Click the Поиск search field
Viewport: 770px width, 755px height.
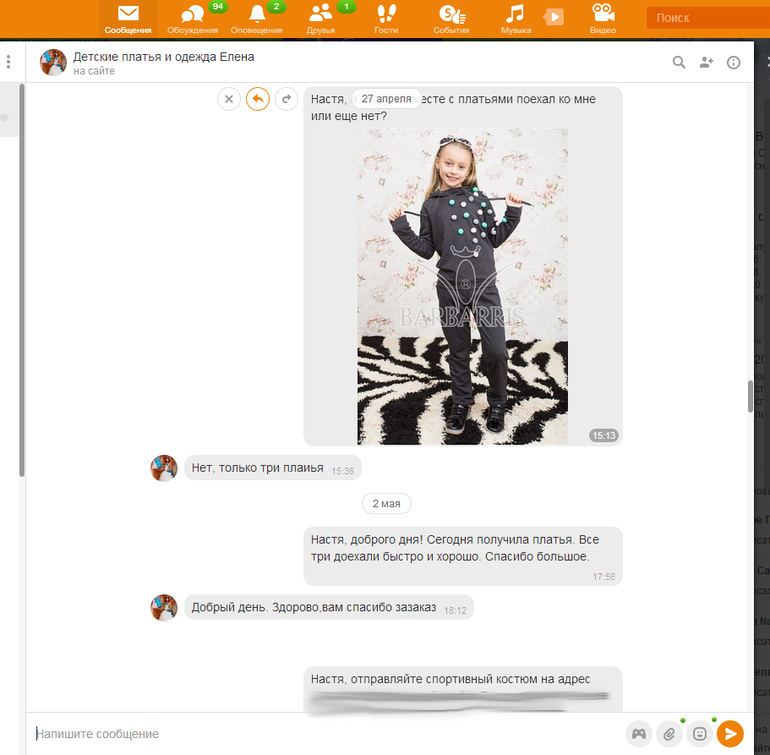coord(705,18)
